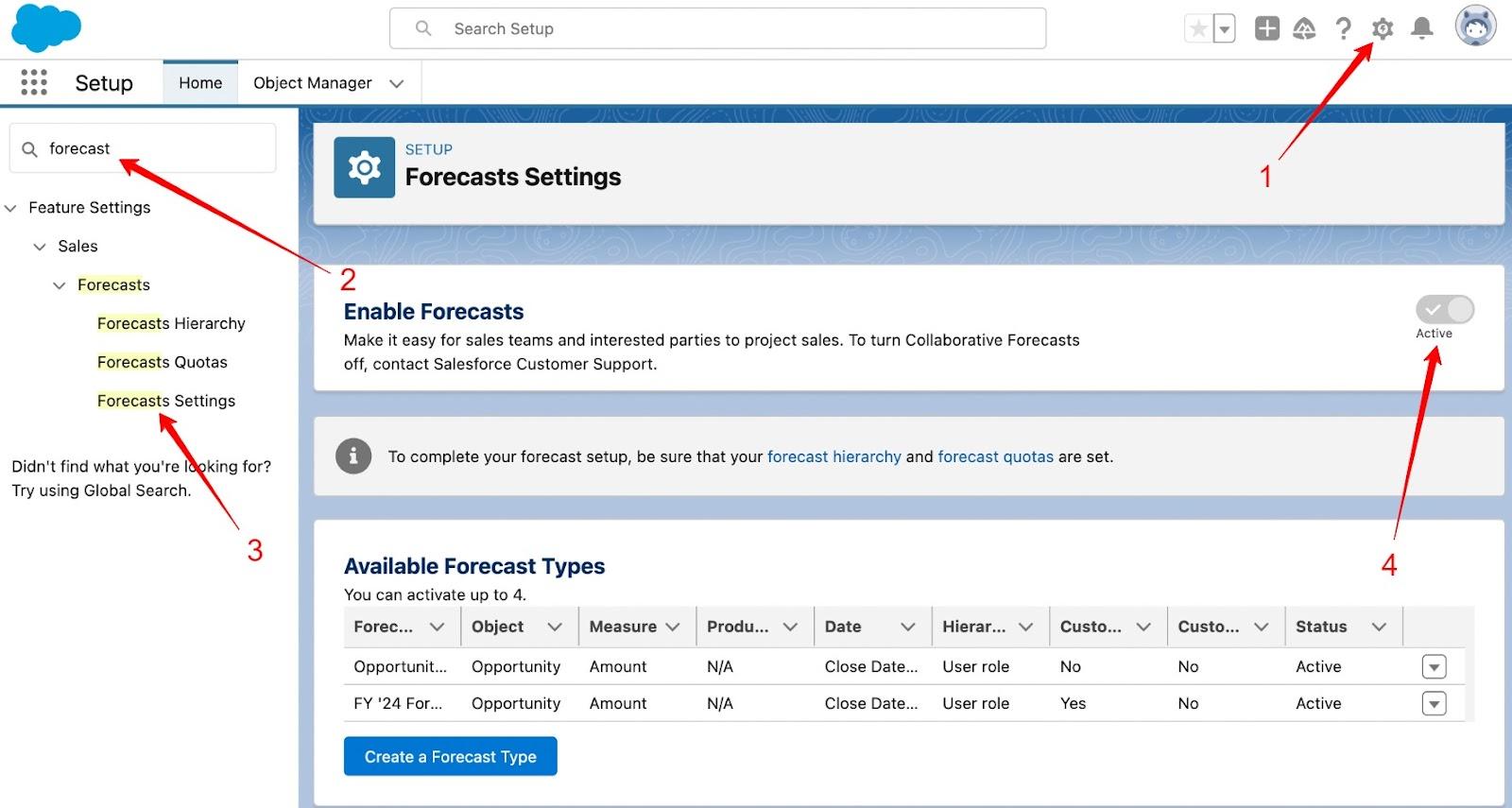Click the Quick Find magnifier icon

(29, 149)
